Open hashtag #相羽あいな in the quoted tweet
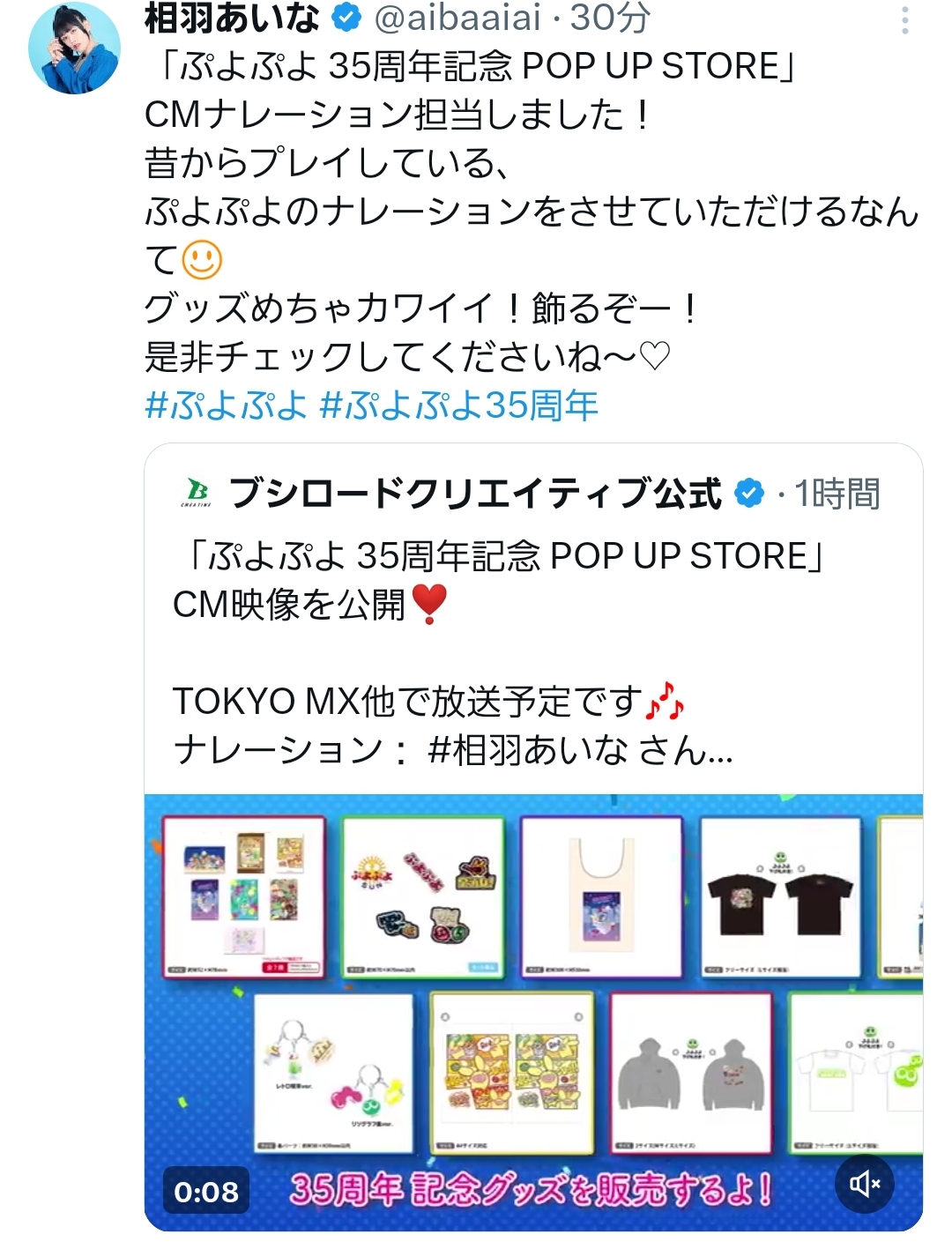This screenshot has height=1249, width=952. (x=528, y=750)
